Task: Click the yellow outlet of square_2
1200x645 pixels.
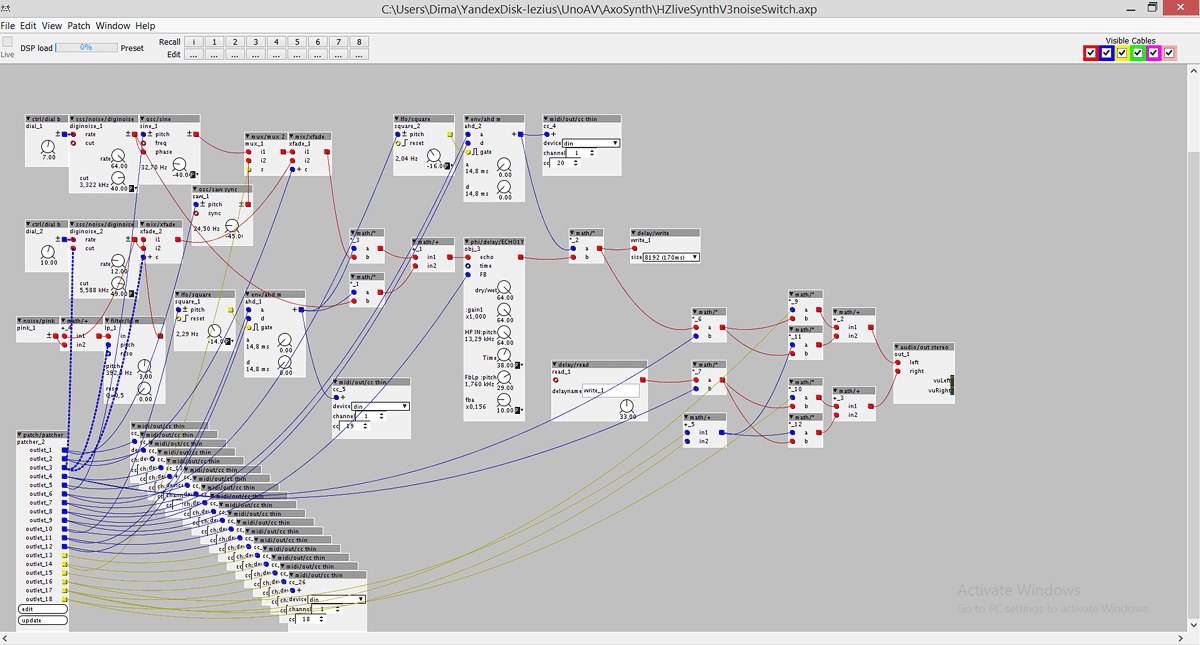Action: tap(449, 133)
